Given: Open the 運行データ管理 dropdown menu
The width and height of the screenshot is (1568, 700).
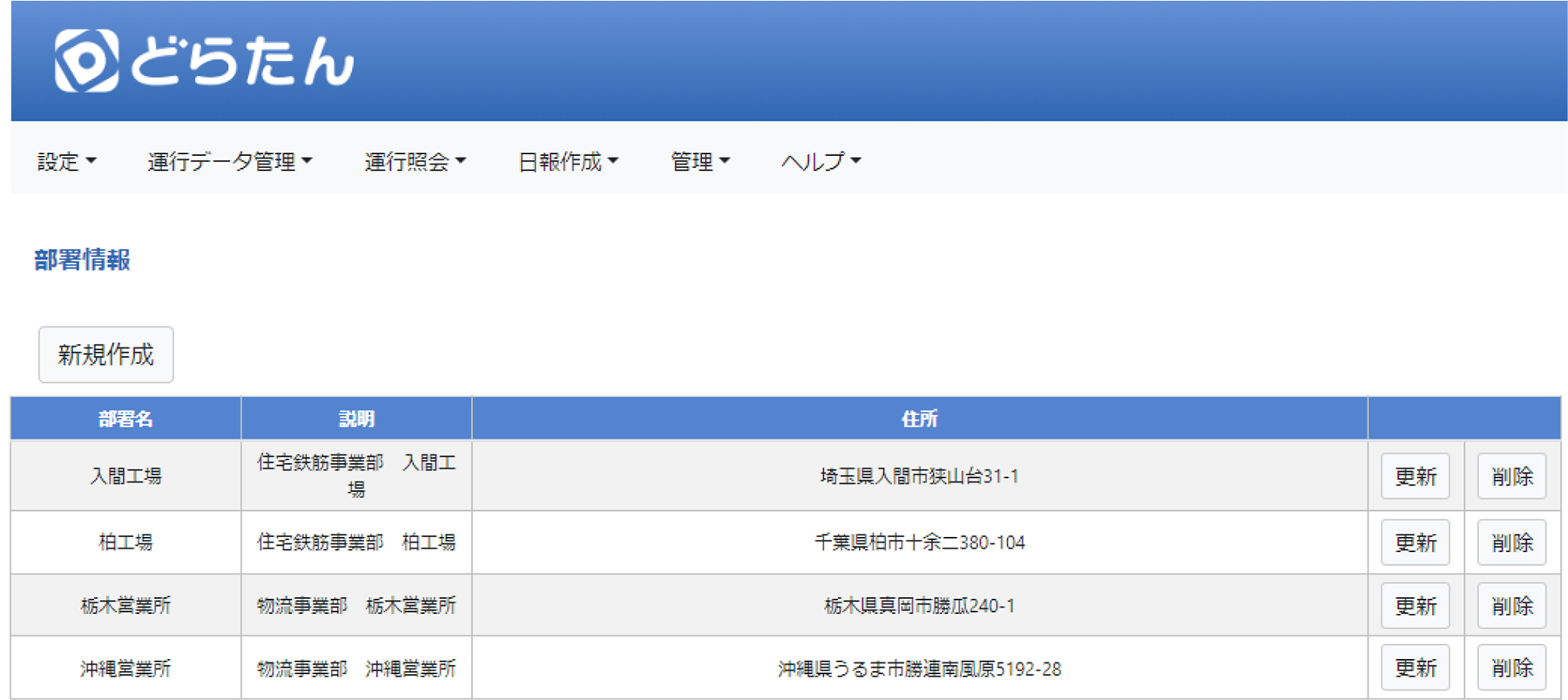Looking at the screenshot, I should pos(230,161).
